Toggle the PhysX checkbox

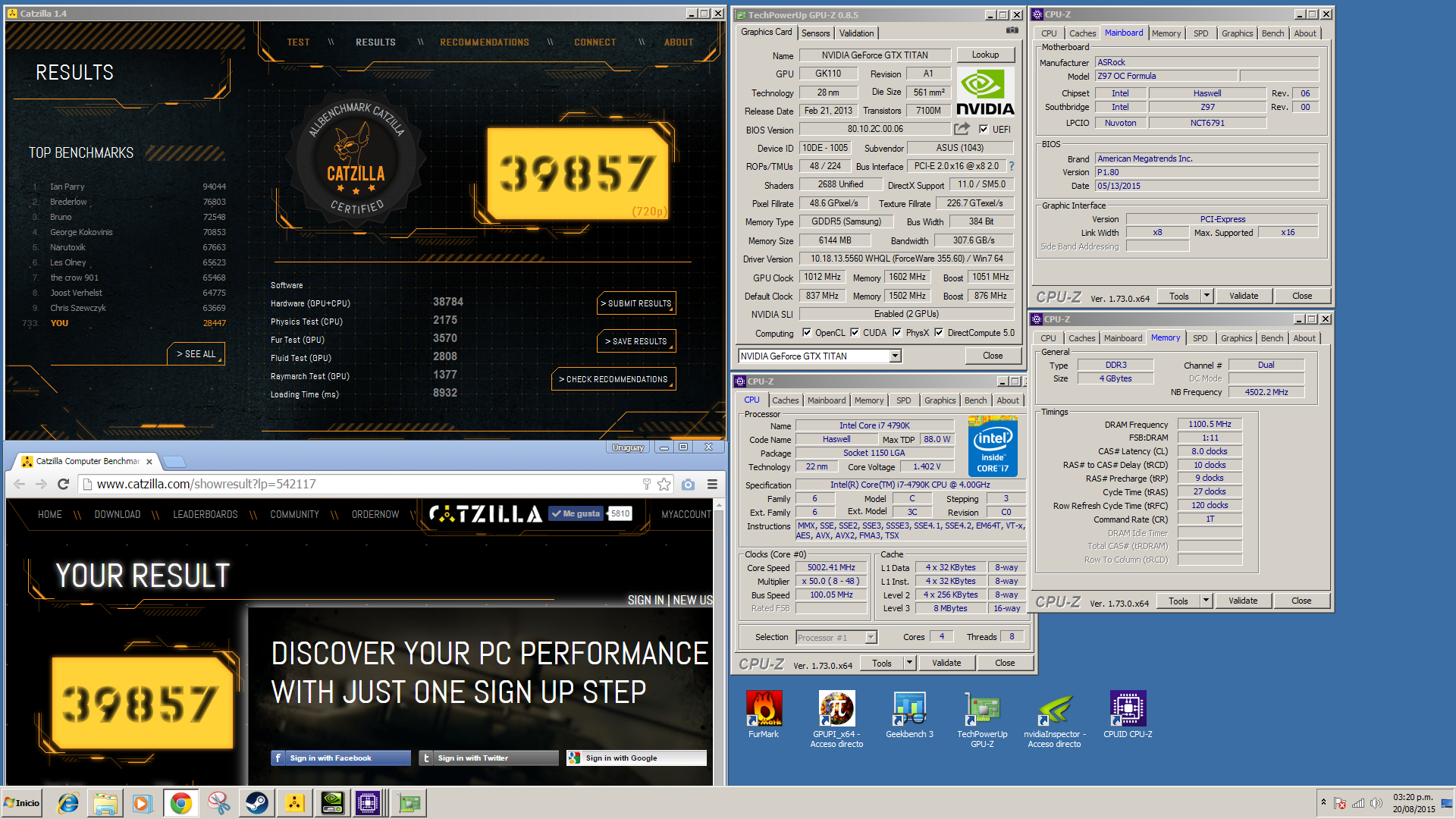(897, 332)
